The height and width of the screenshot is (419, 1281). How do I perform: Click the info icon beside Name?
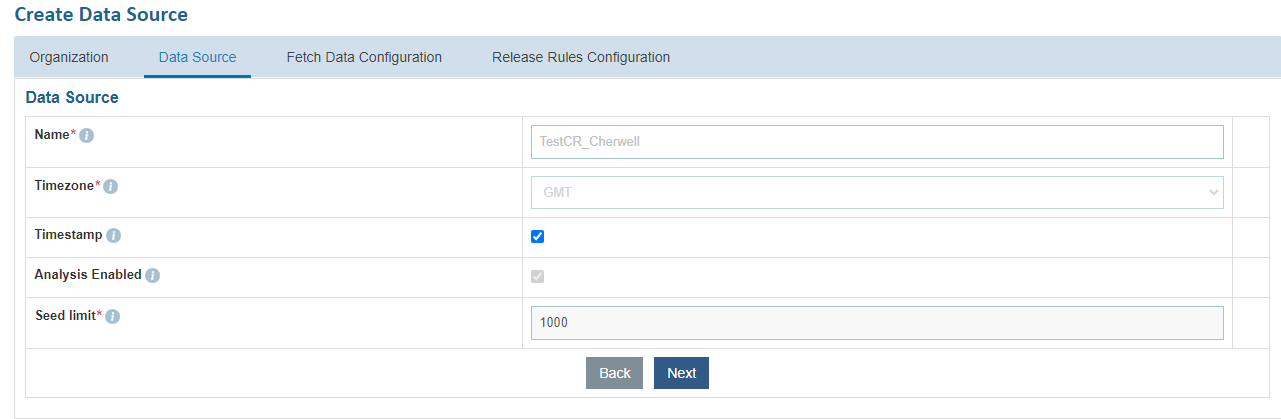[x=87, y=136]
